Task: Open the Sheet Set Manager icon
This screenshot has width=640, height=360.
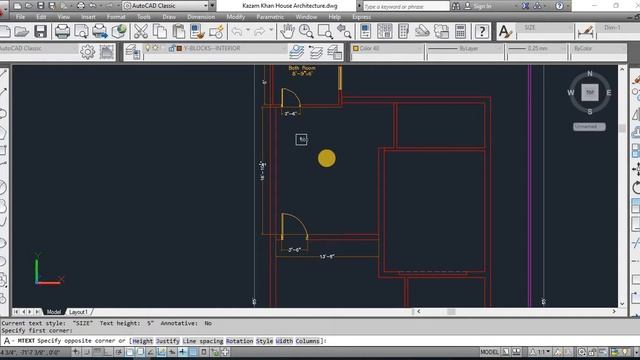Action: 422,31
